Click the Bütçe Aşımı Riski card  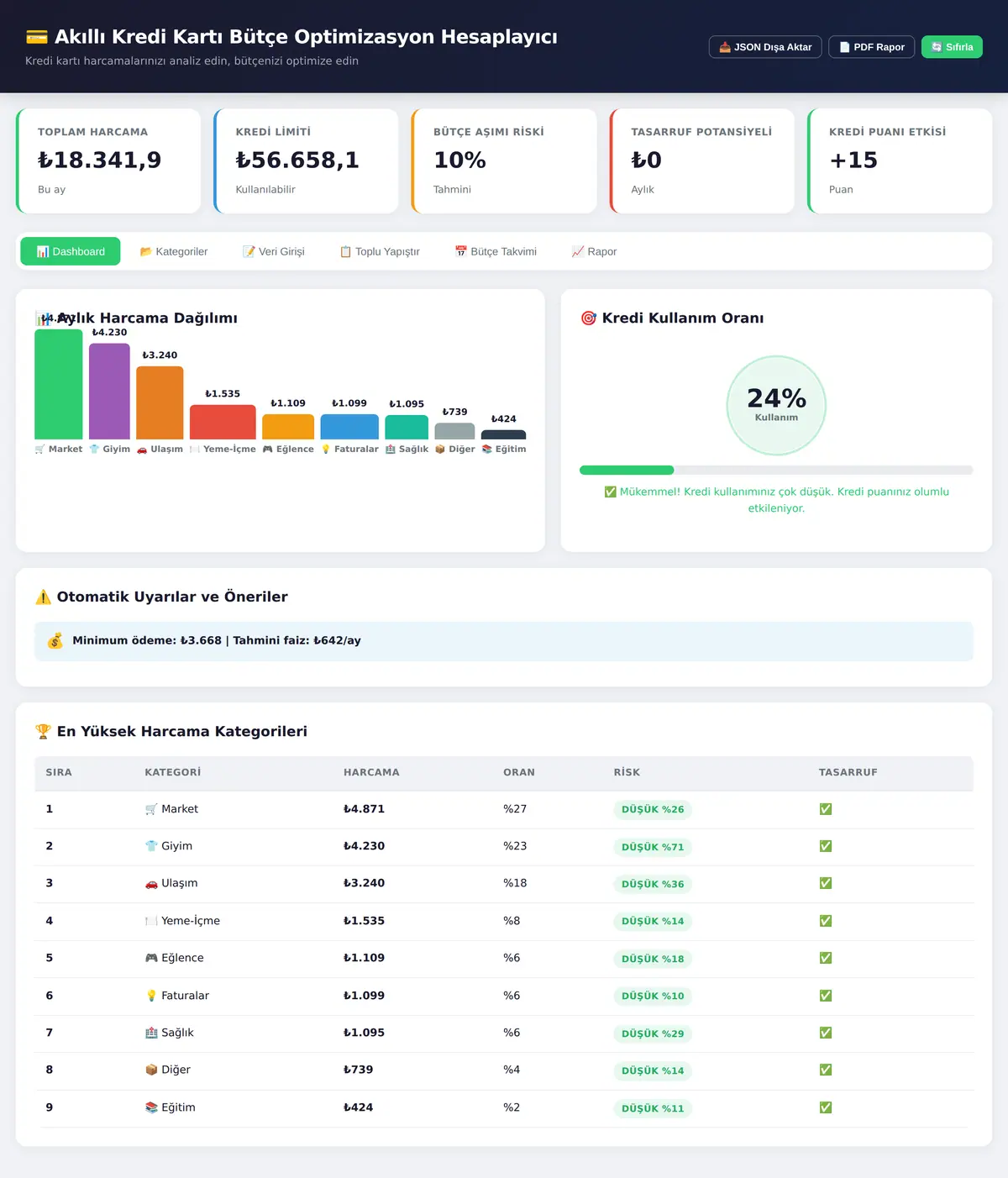(504, 160)
